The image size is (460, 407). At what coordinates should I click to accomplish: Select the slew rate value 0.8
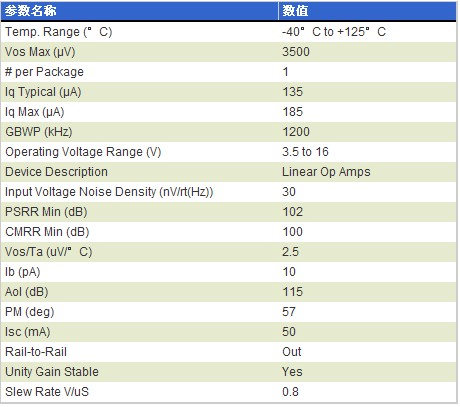coord(290,392)
